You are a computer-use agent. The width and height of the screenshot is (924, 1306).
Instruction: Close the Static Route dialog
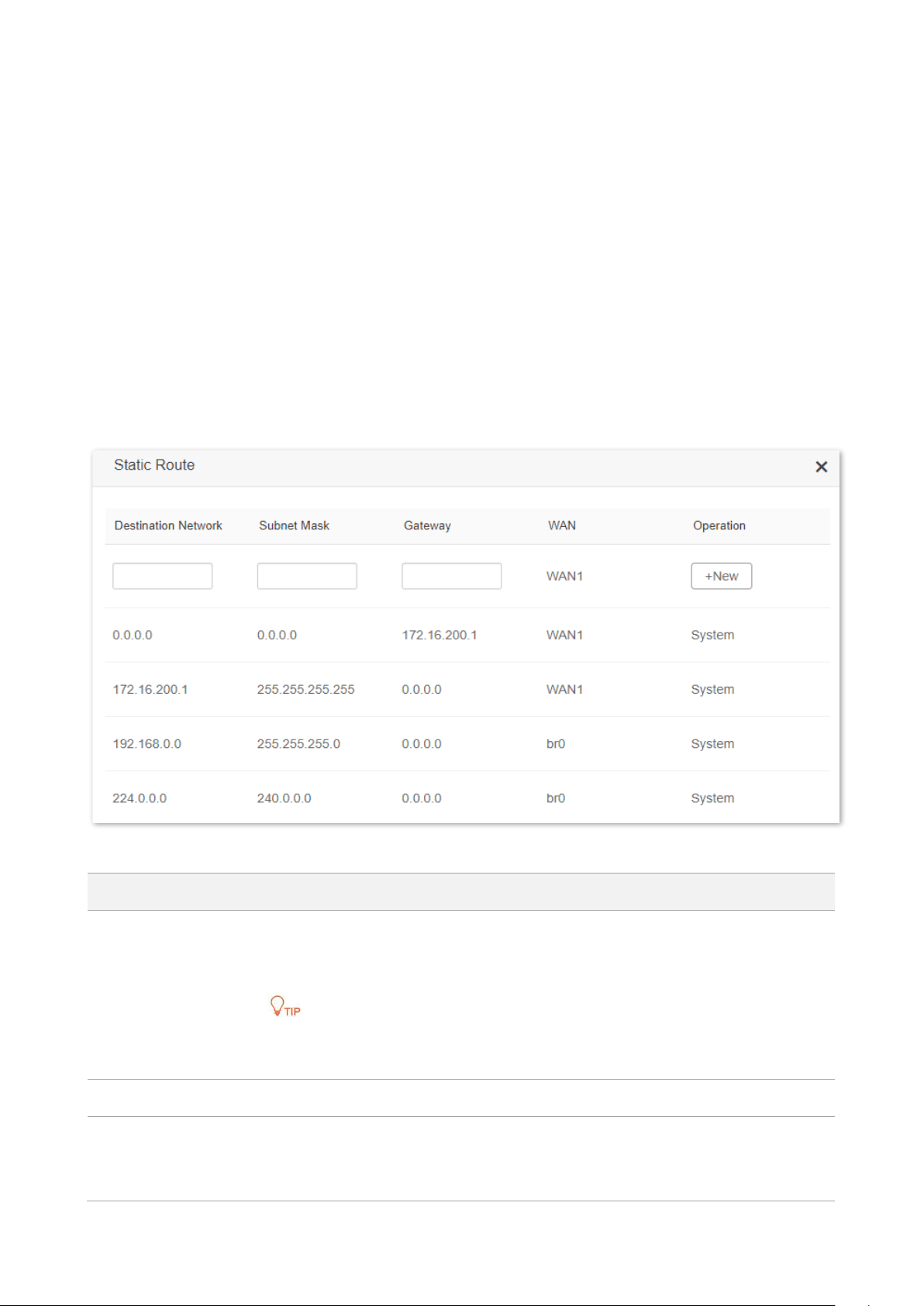(x=822, y=467)
